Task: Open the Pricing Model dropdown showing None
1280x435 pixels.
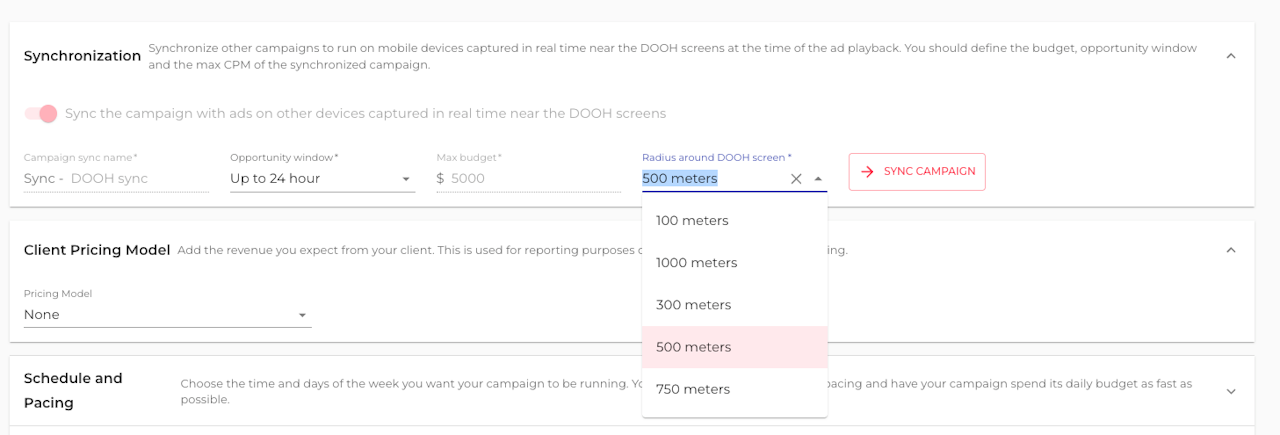Action: coord(167,315)
